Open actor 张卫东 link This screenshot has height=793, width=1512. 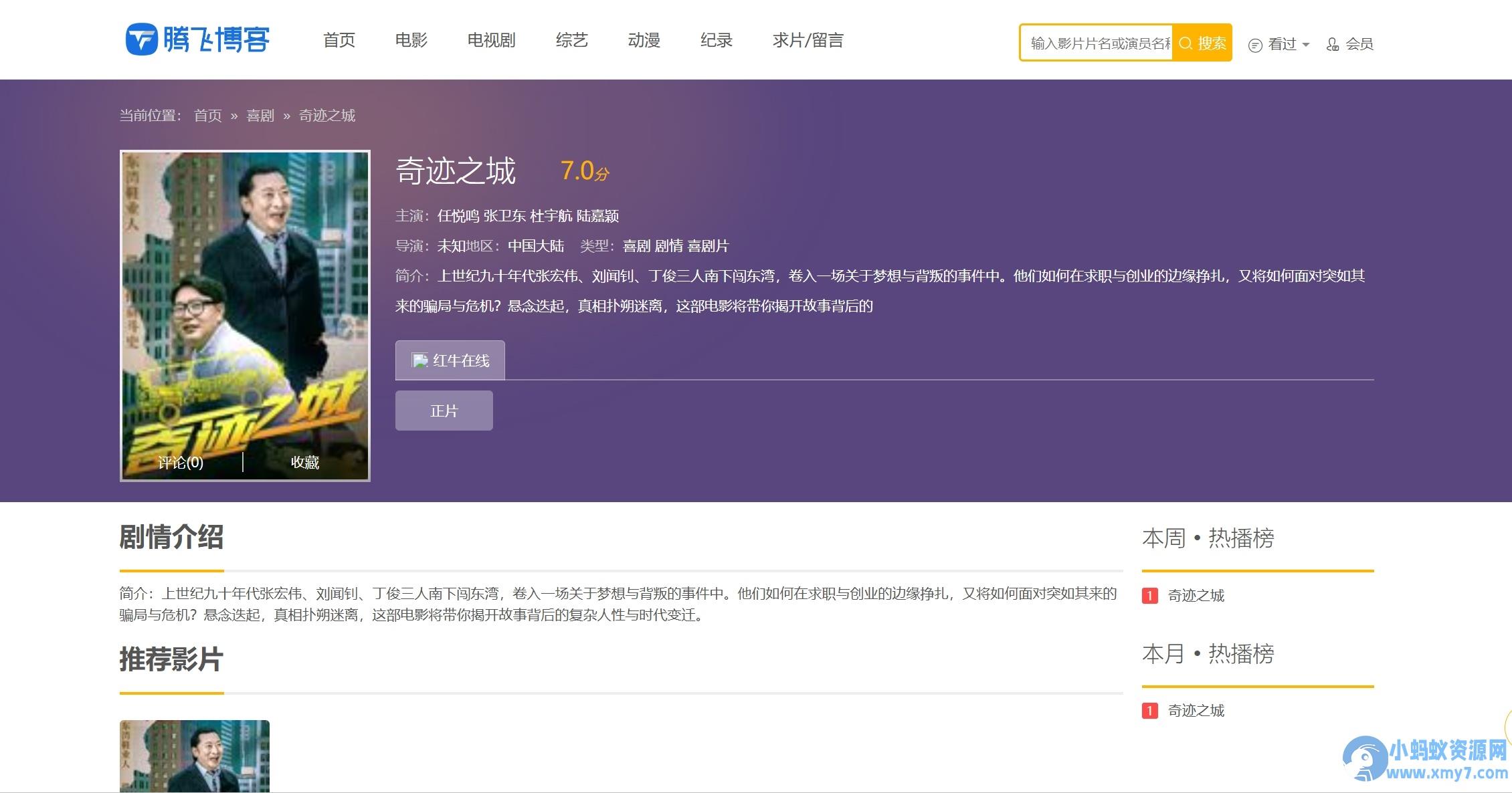(504, 216)
